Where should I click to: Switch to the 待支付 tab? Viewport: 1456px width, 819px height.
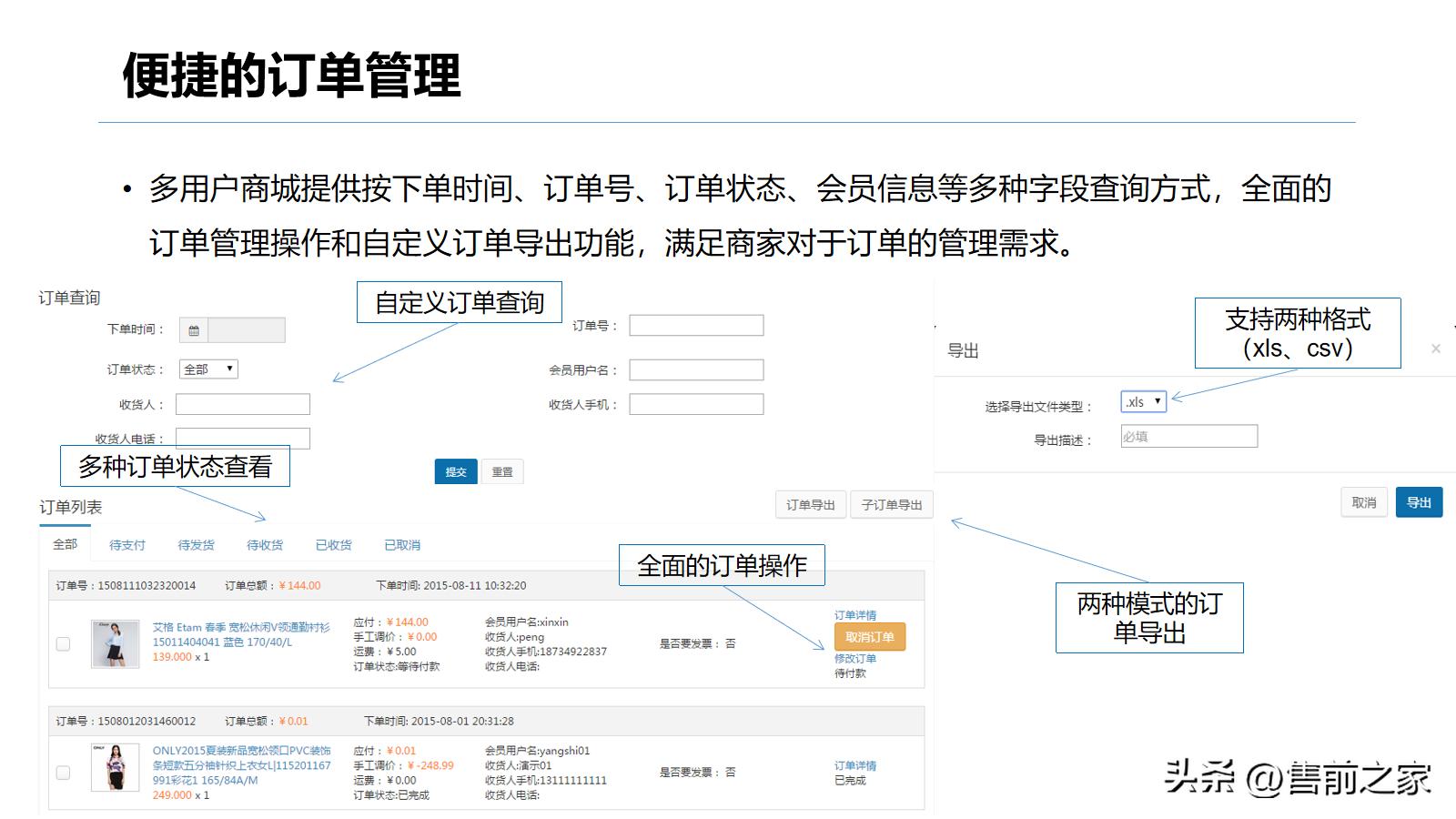pos(126,544)
